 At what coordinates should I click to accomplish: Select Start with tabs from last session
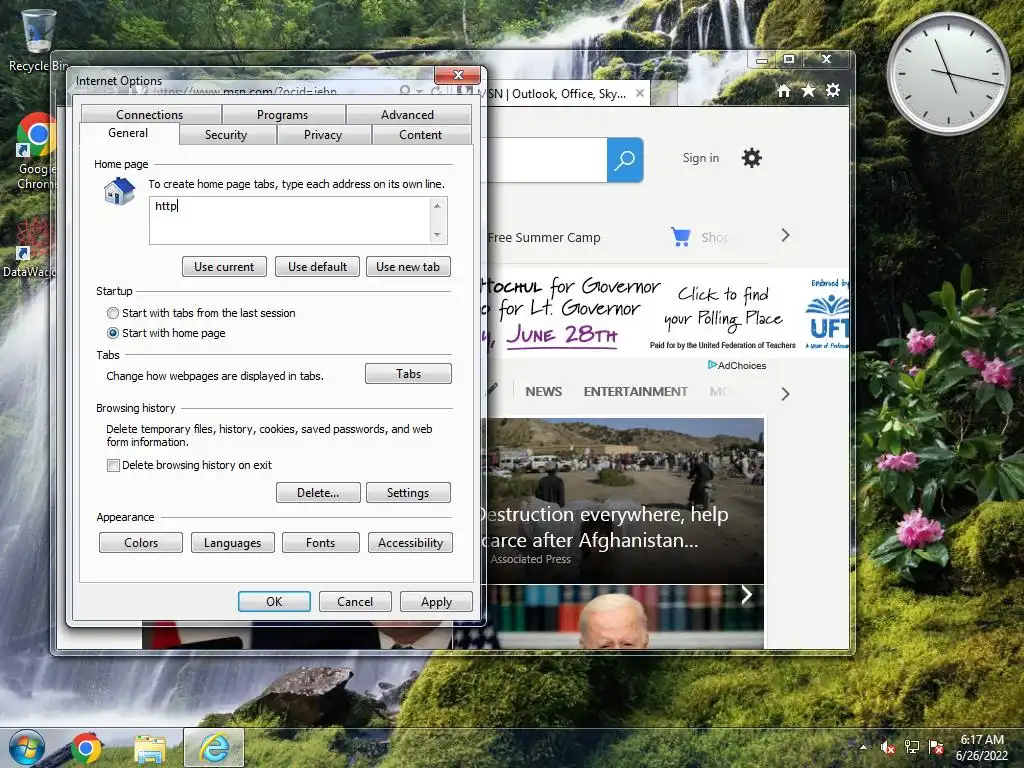[x=113, y=313]
